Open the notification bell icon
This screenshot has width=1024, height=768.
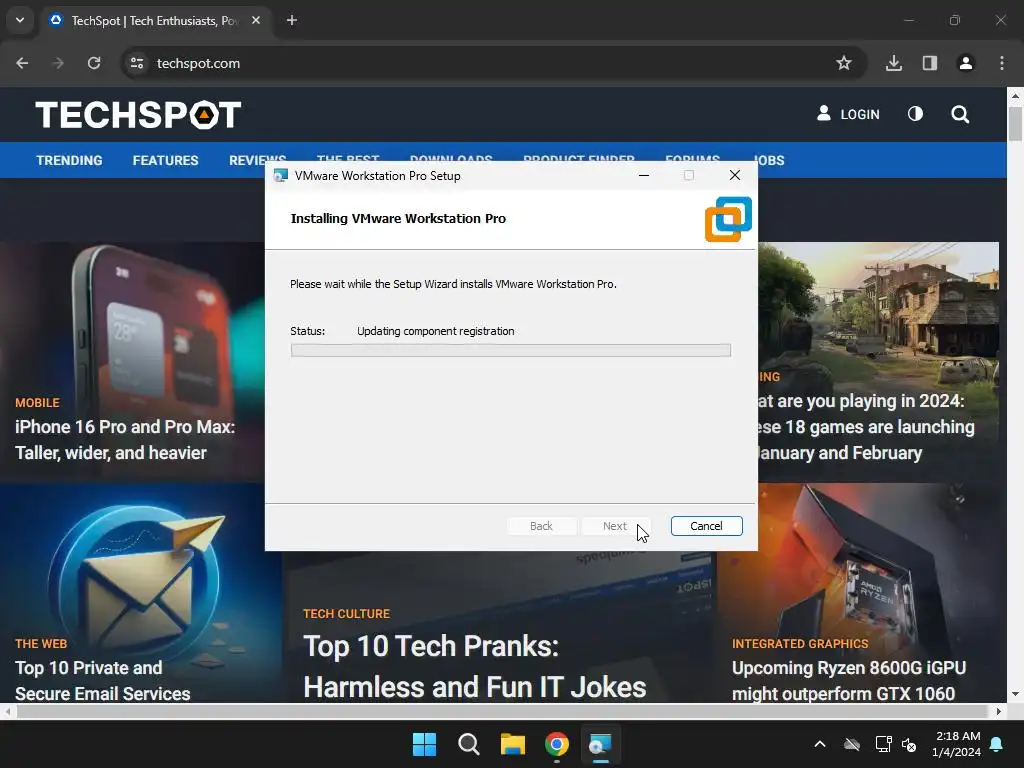997,744
